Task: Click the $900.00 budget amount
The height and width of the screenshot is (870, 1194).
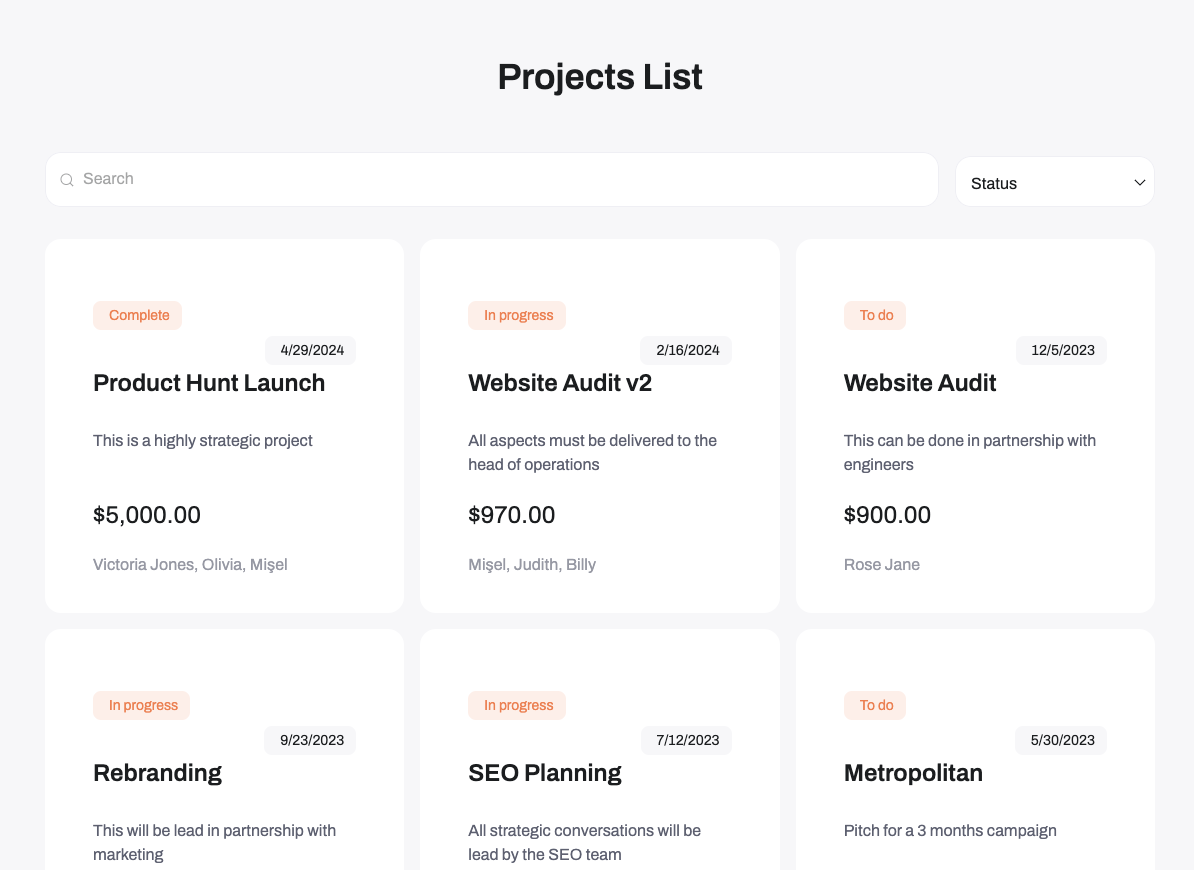Action: tap(887, 515)
